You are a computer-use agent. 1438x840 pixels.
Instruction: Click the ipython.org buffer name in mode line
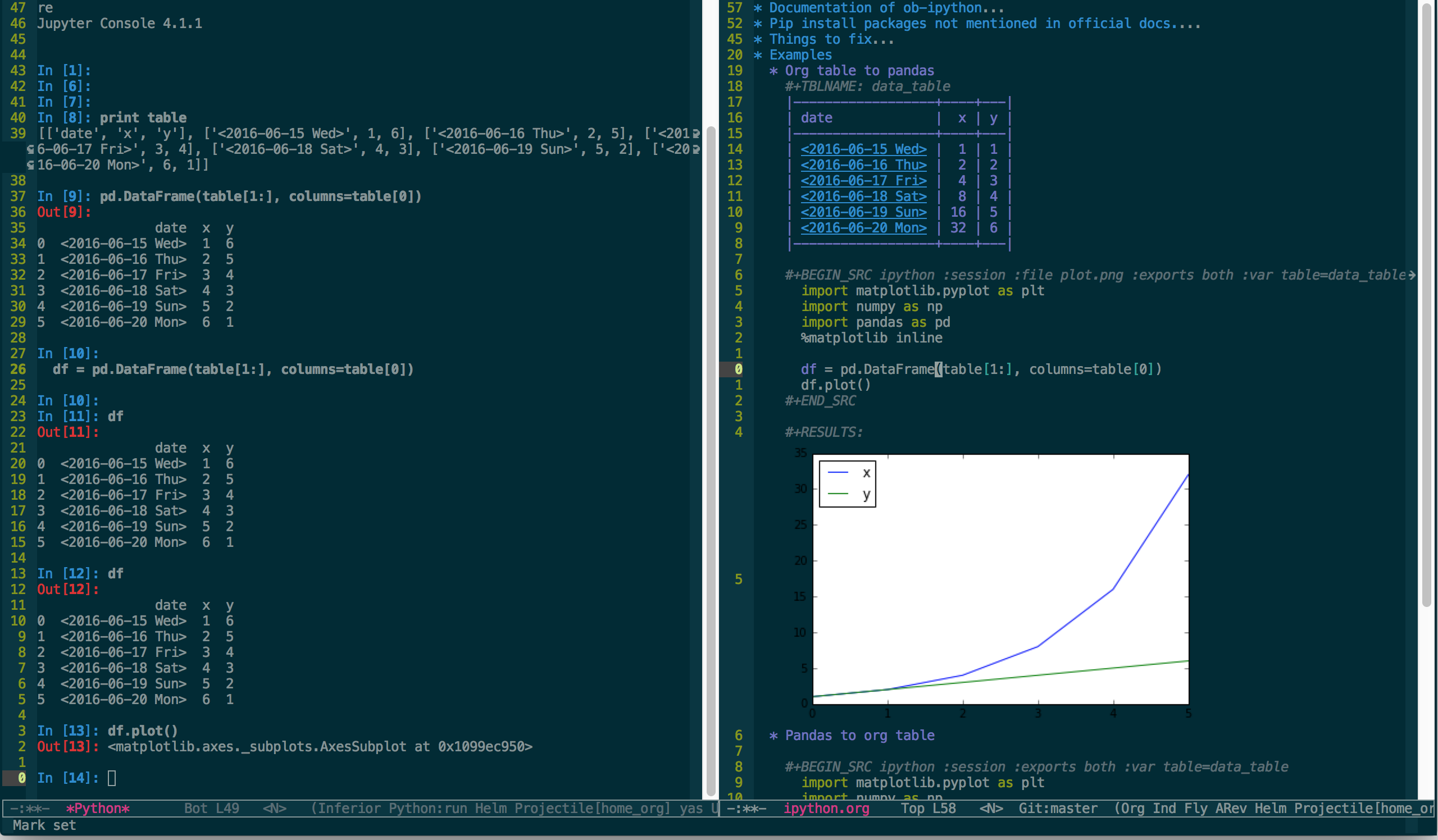826,808
